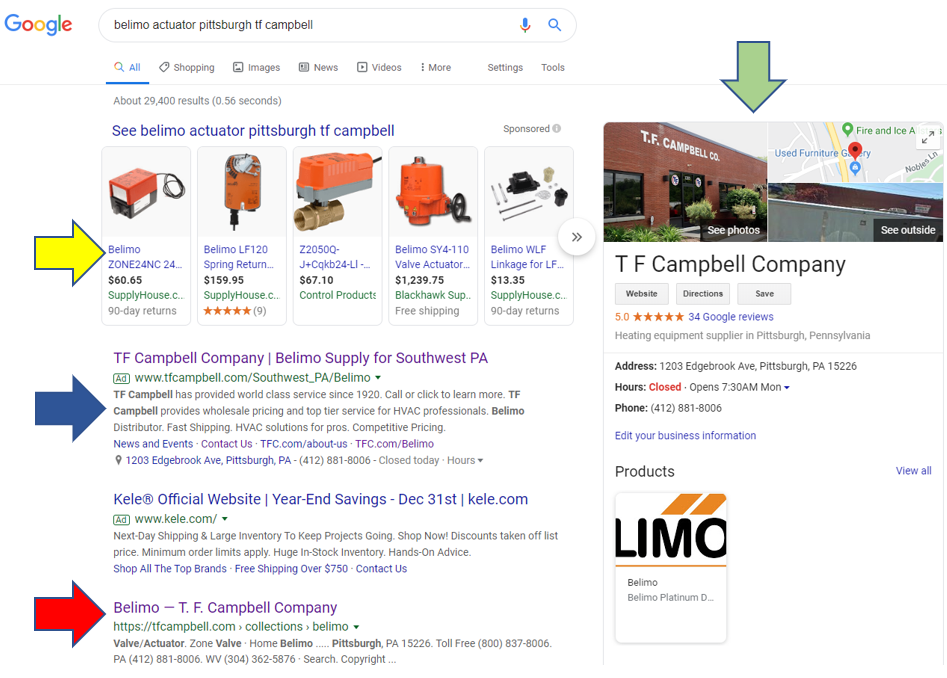
Task: Switch to the Images tab
Action: coord(257,68)
